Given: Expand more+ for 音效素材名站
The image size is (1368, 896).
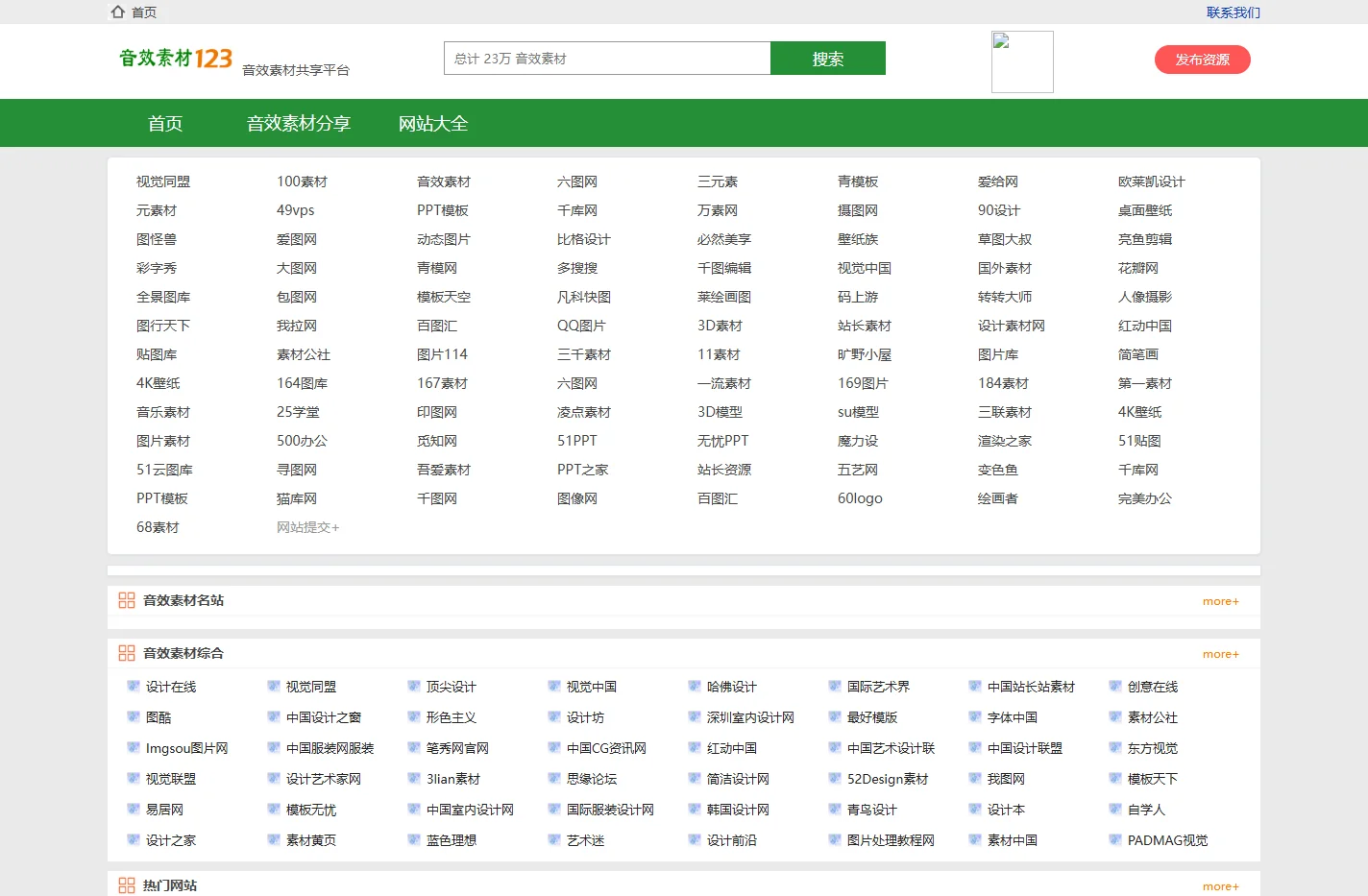Looking at the screenshot, I should pos(1221,601).
